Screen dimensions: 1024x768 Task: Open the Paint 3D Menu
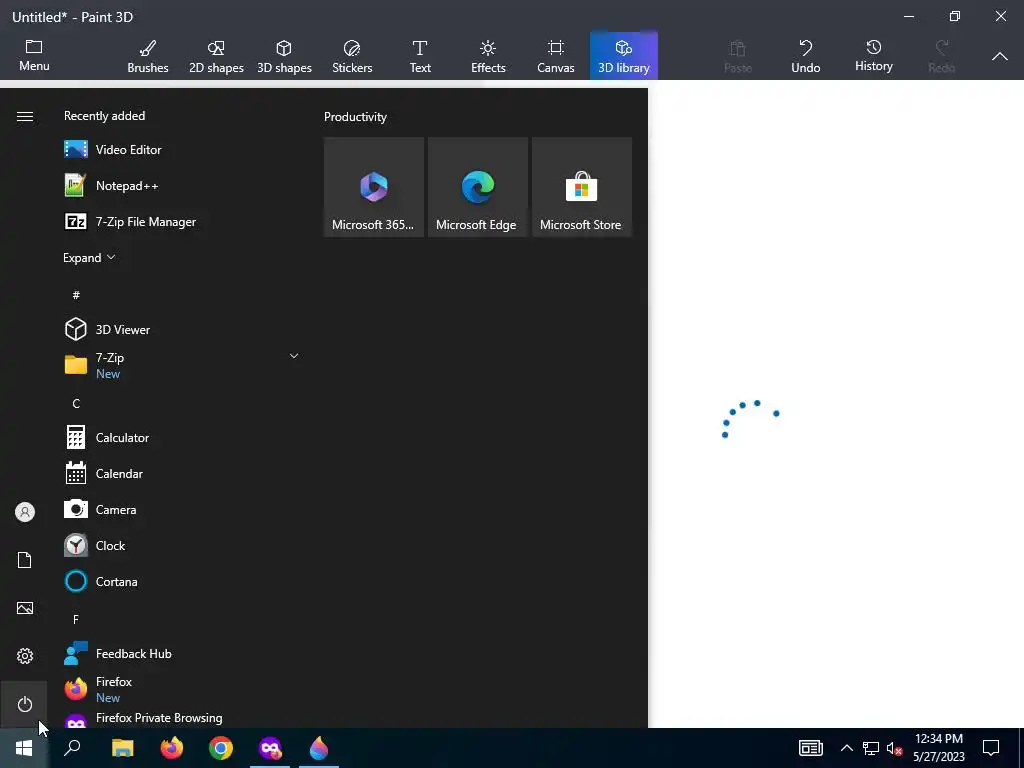[34, 56]
